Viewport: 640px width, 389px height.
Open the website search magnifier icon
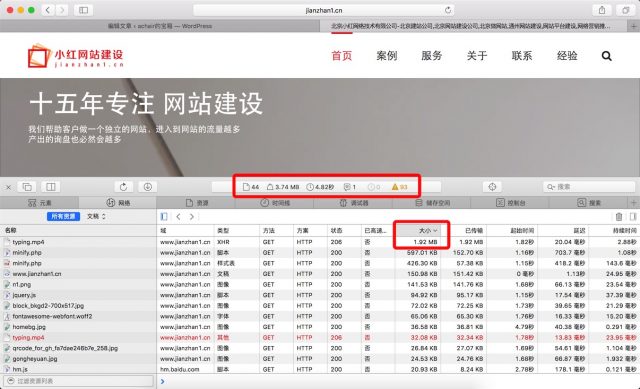pyautogui.click(x=607, y=56)
